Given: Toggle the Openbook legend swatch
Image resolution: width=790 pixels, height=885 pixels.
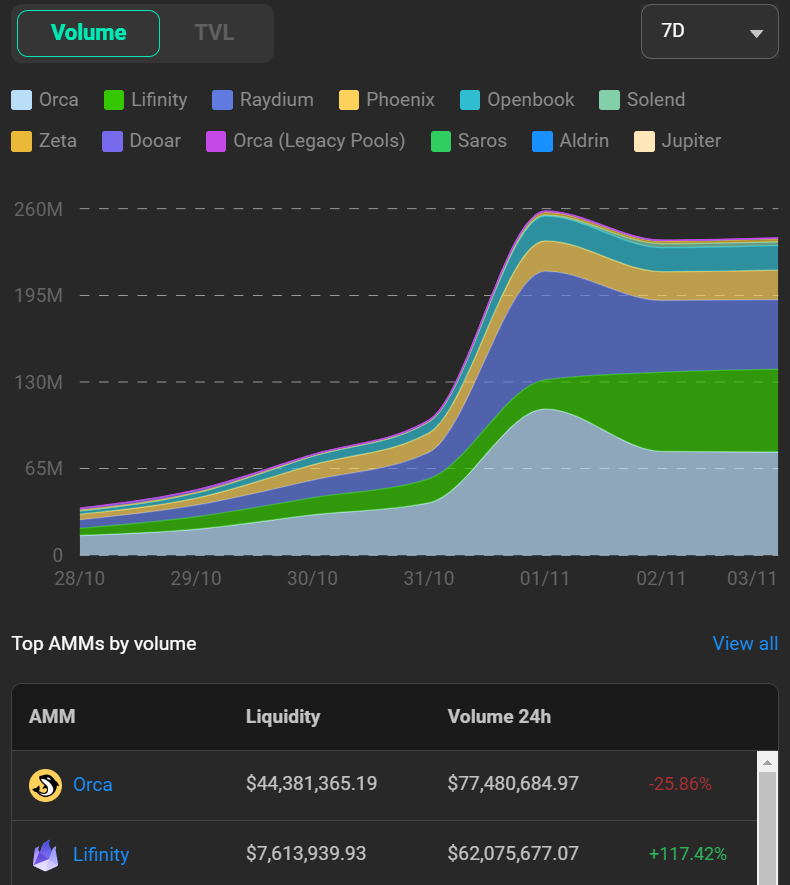Looking at the screenshot, I should pyautogui.click(x=470, y=100).
